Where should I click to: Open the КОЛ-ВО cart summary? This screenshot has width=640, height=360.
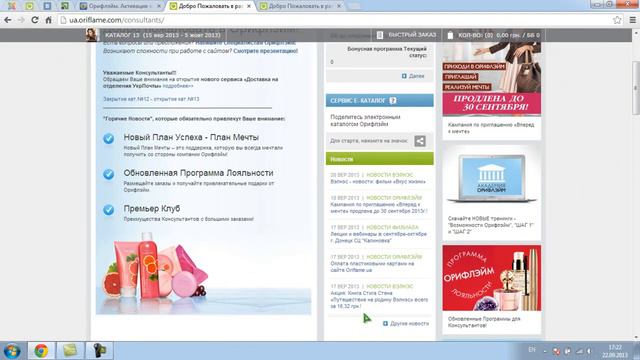tap(499, 35)
